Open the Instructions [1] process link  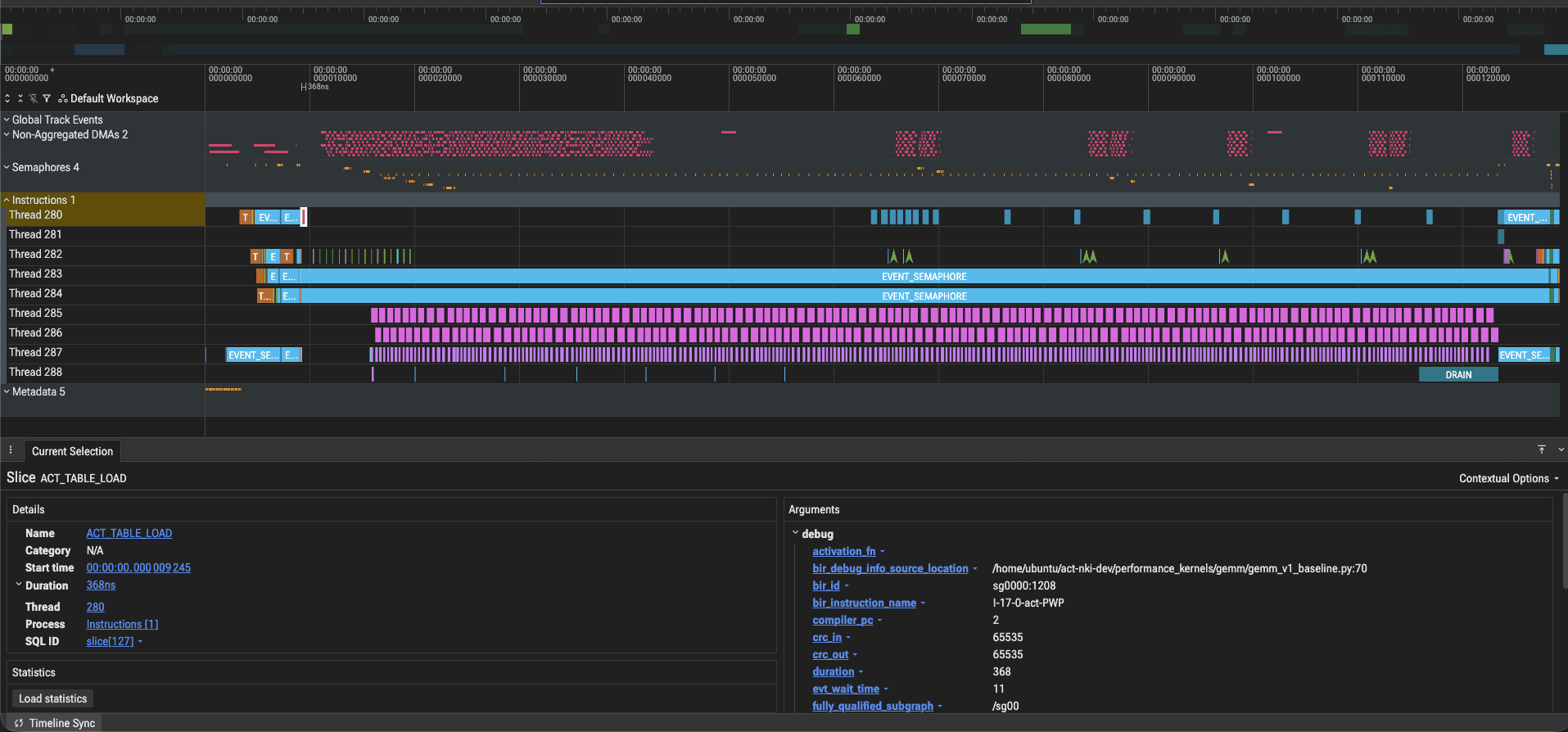coord(122,624)
